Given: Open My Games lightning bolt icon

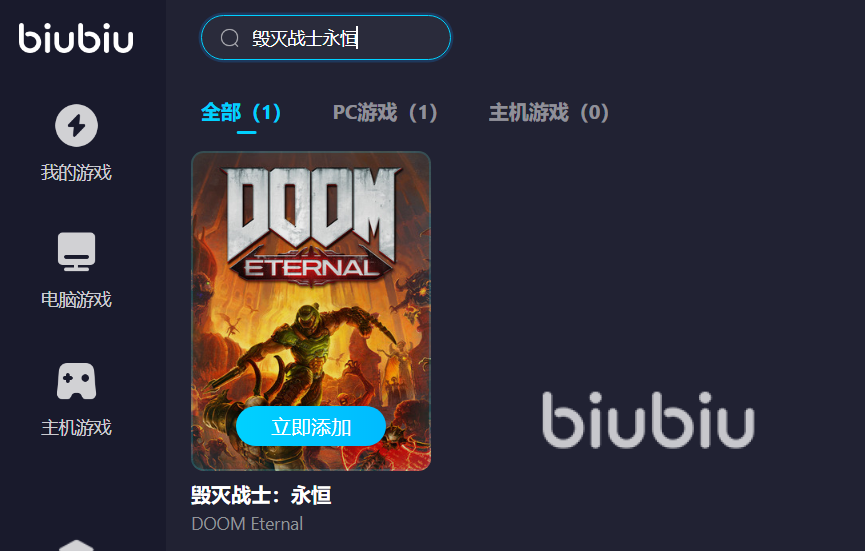Looking at the screenshot, I should pyautogui.click(x=77, y=125).
